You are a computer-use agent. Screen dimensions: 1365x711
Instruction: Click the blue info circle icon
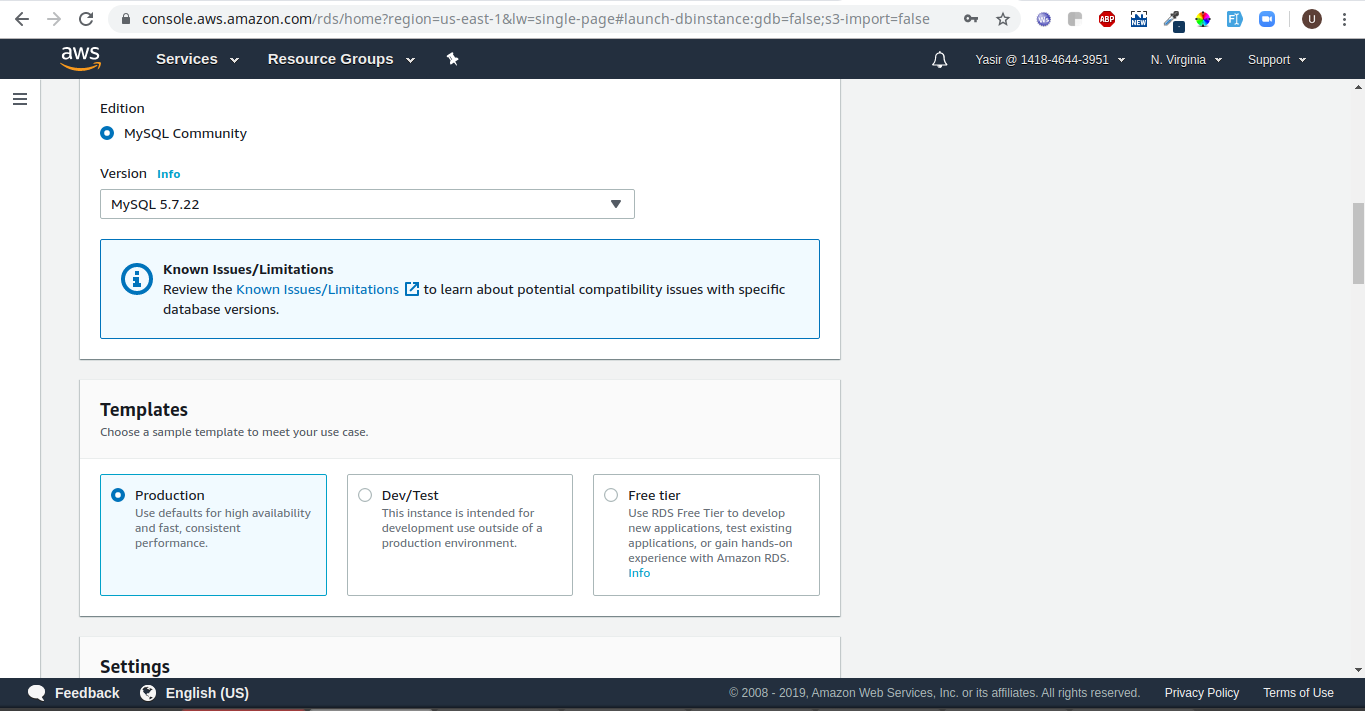(137, 279)
